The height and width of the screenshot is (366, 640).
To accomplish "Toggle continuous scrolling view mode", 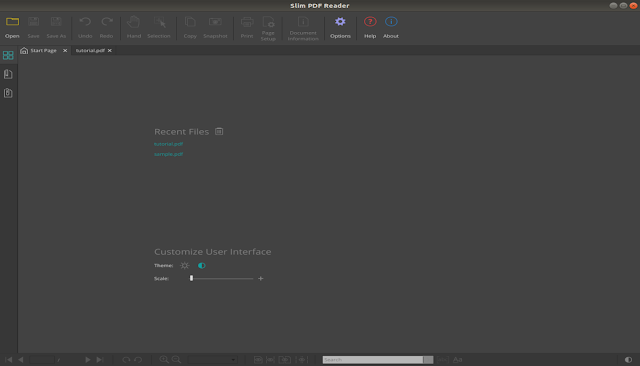I will click(x=302, y=359).
